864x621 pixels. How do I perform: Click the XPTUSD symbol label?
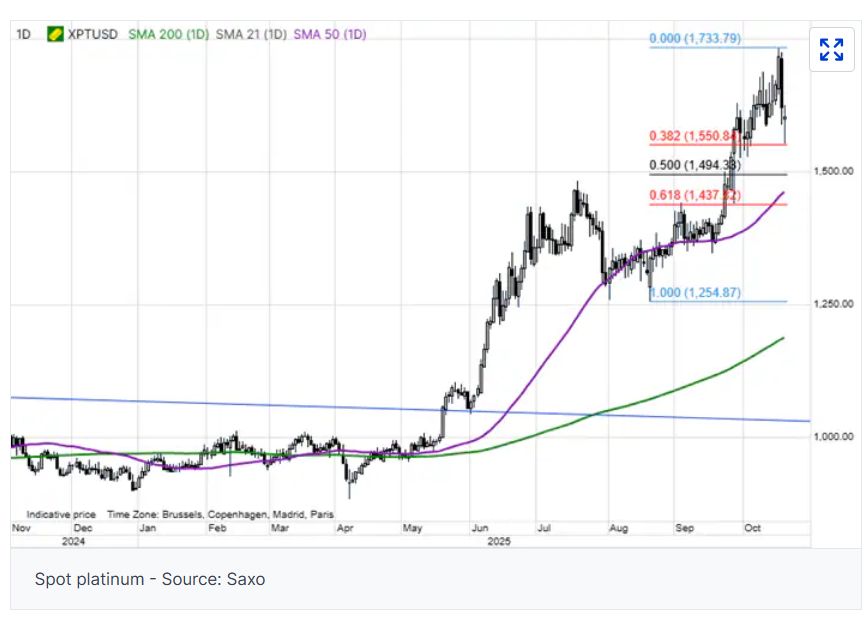[x=93, y=34]
